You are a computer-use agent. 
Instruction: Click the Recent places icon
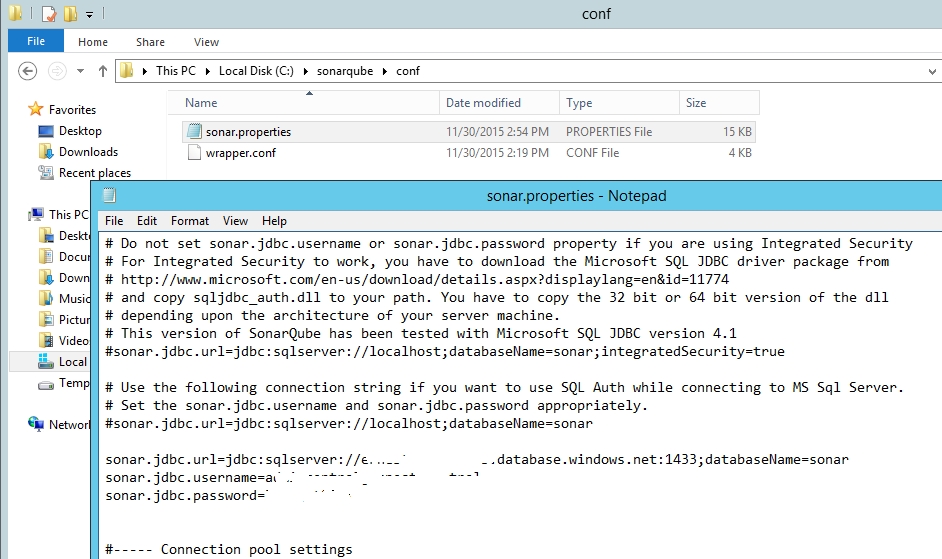coord(46,173)
